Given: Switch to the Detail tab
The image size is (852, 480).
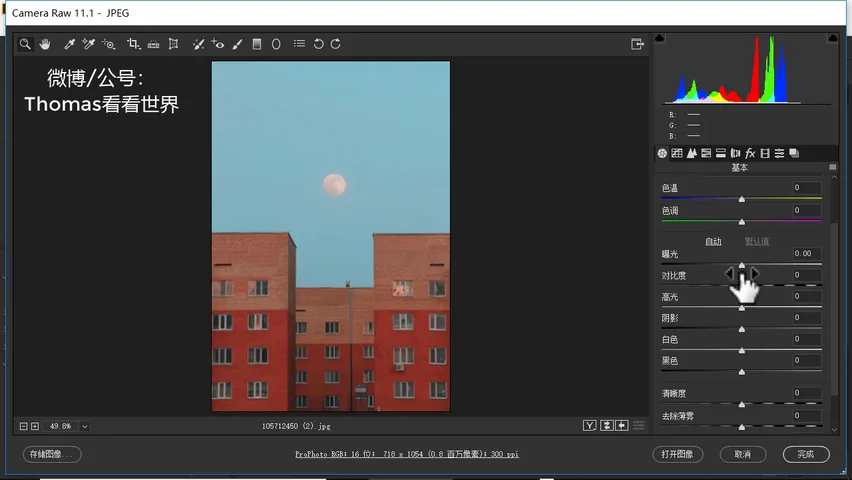Looking at the screenshot, I should 691,153.
